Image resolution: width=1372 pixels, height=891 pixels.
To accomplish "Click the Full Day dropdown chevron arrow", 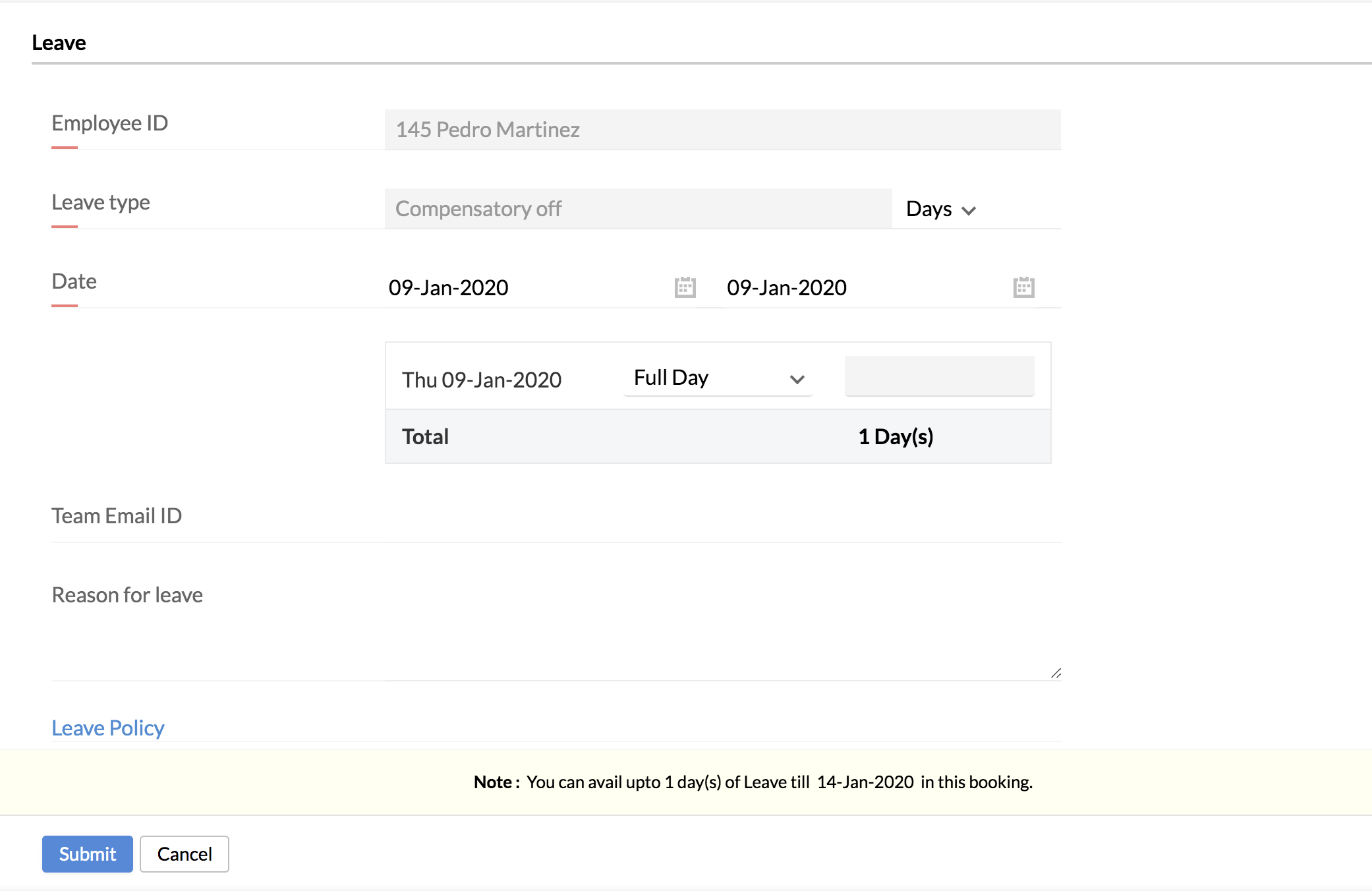I will (797, 380).
